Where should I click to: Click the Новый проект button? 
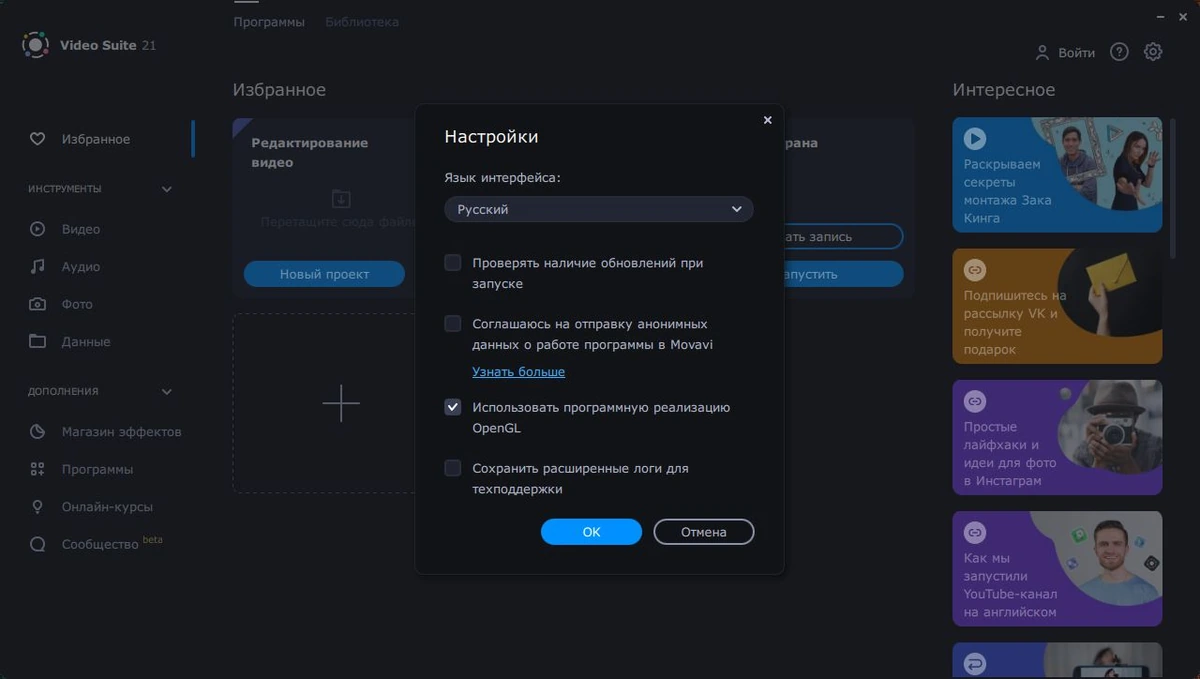[324, 274]
